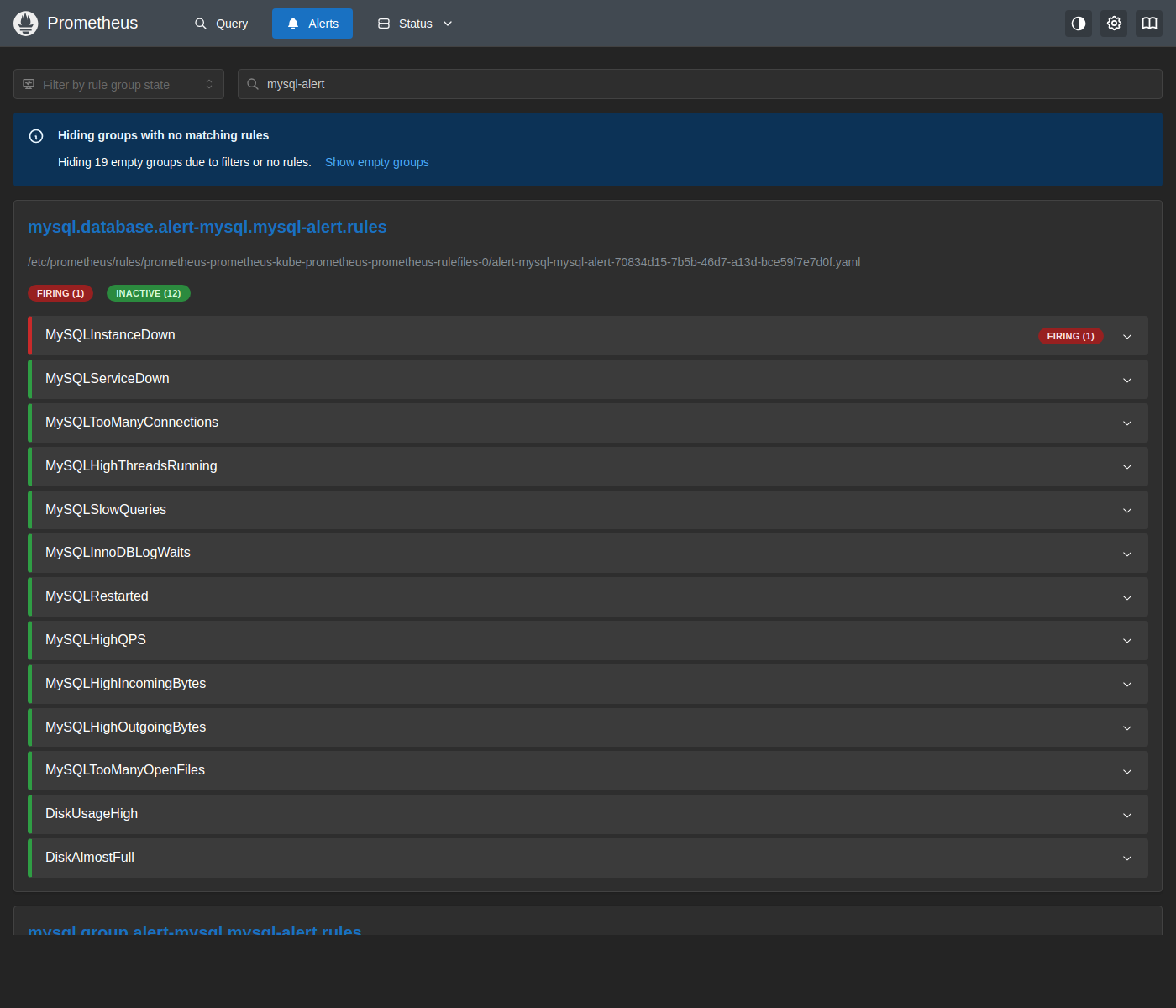Click the INACTIVE (12) group badge
Image resolution: width=1176 pixels, height=1008 pixels.
tap(149, 293)
